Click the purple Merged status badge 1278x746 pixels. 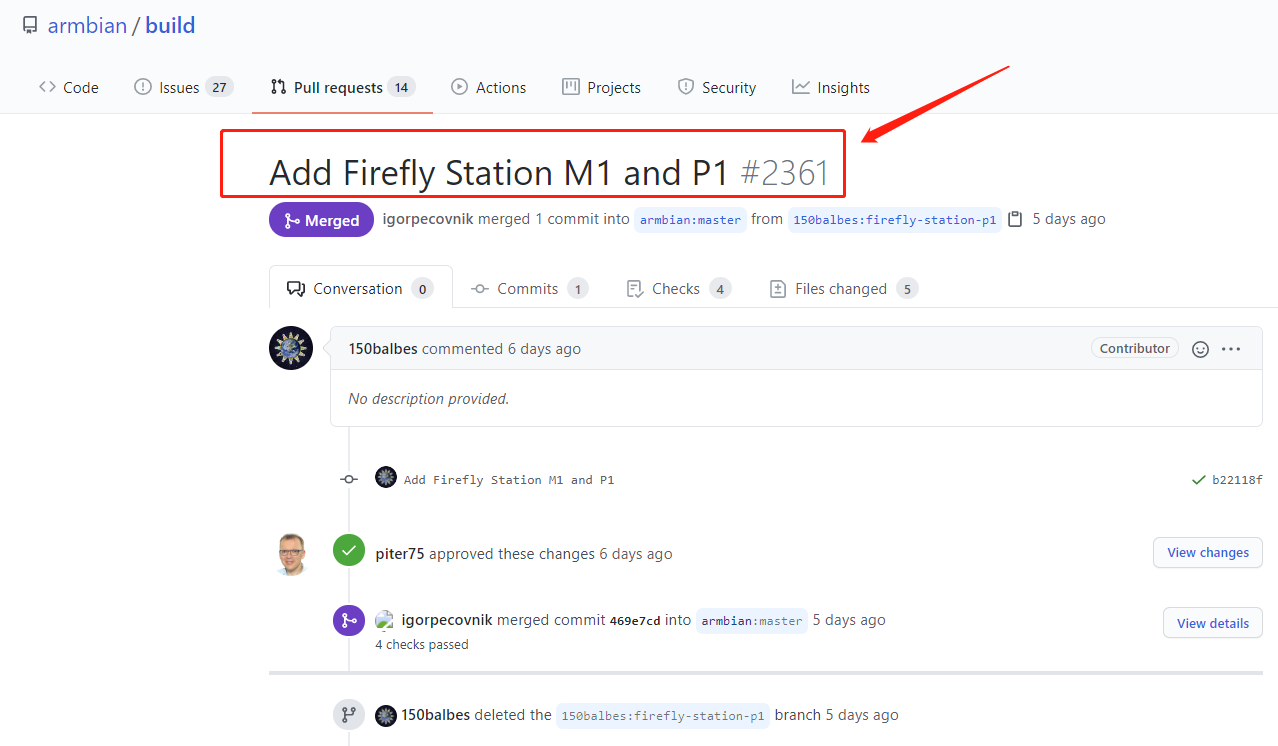tap(321, 220)
